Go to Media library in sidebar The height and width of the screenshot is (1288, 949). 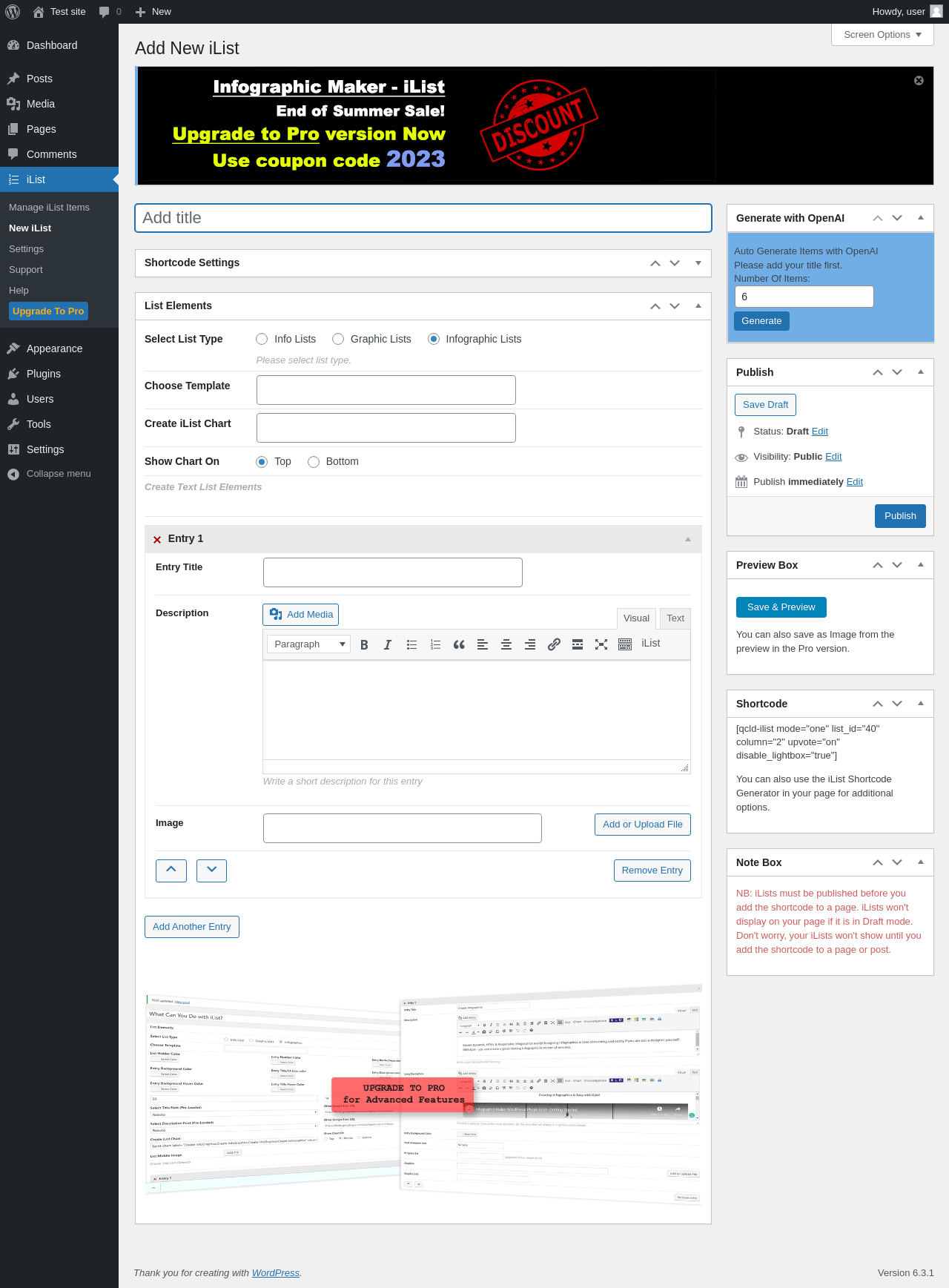coord(59,104)
